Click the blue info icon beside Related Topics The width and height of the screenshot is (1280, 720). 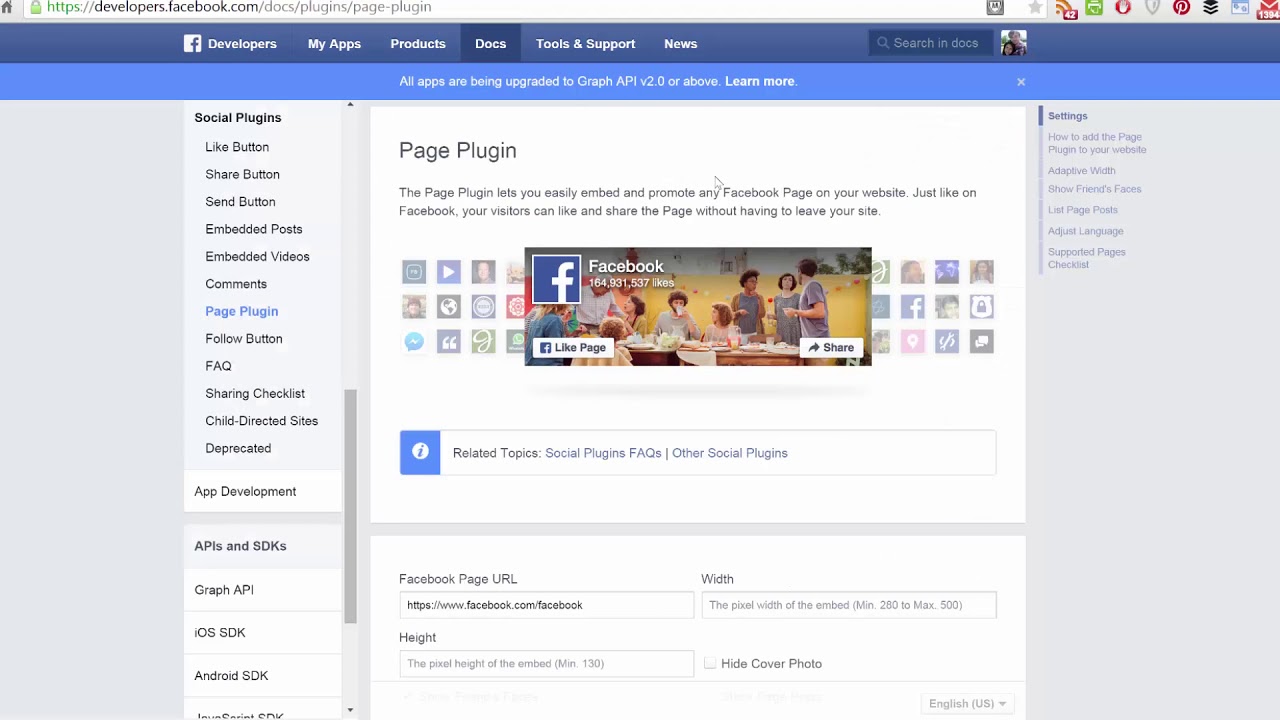coord(420,452)
